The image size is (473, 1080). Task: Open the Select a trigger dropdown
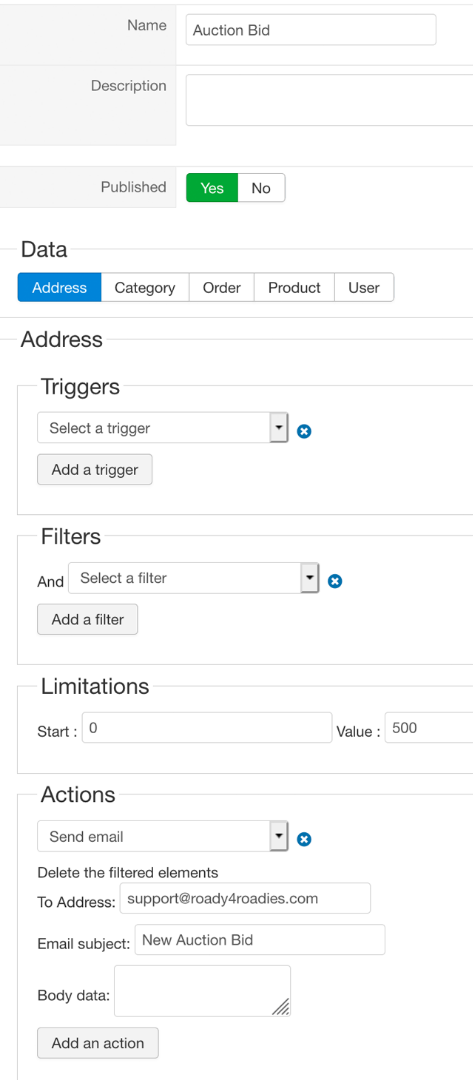[x=162, y=428]
